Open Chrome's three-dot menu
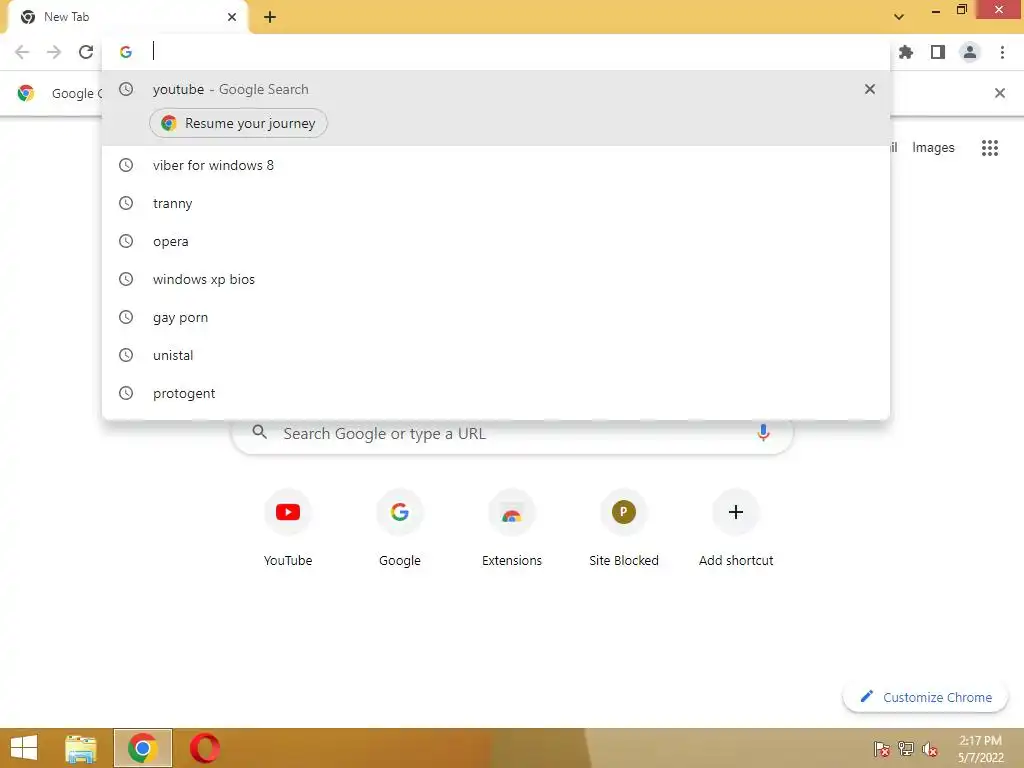 tap(1002, 52)
